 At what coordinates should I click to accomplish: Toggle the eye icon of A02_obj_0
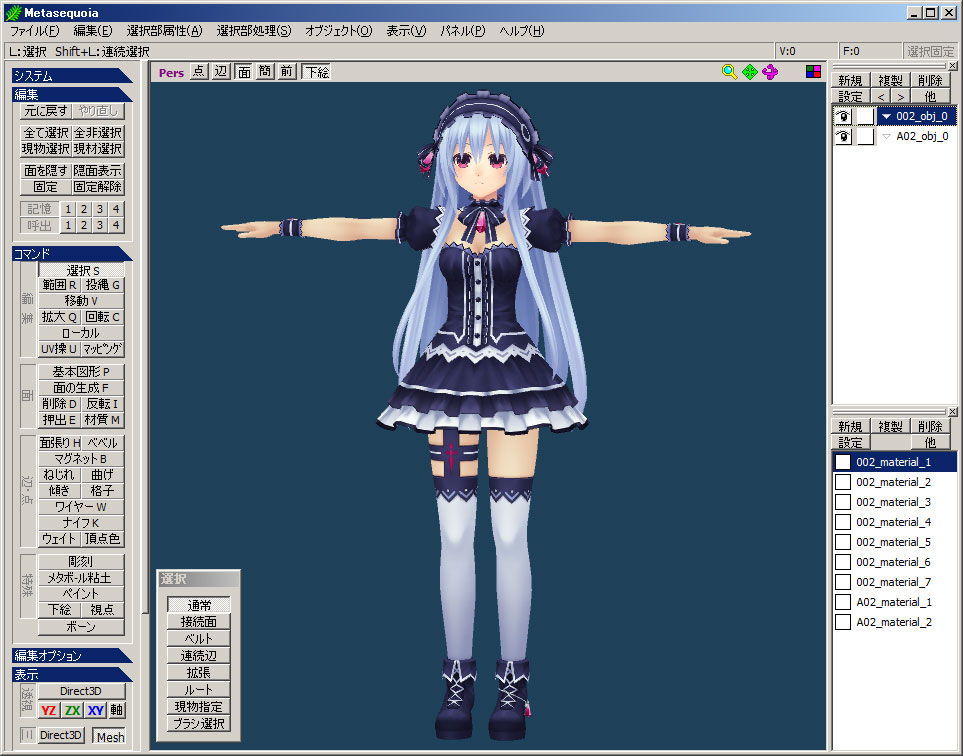click(843, 136)
